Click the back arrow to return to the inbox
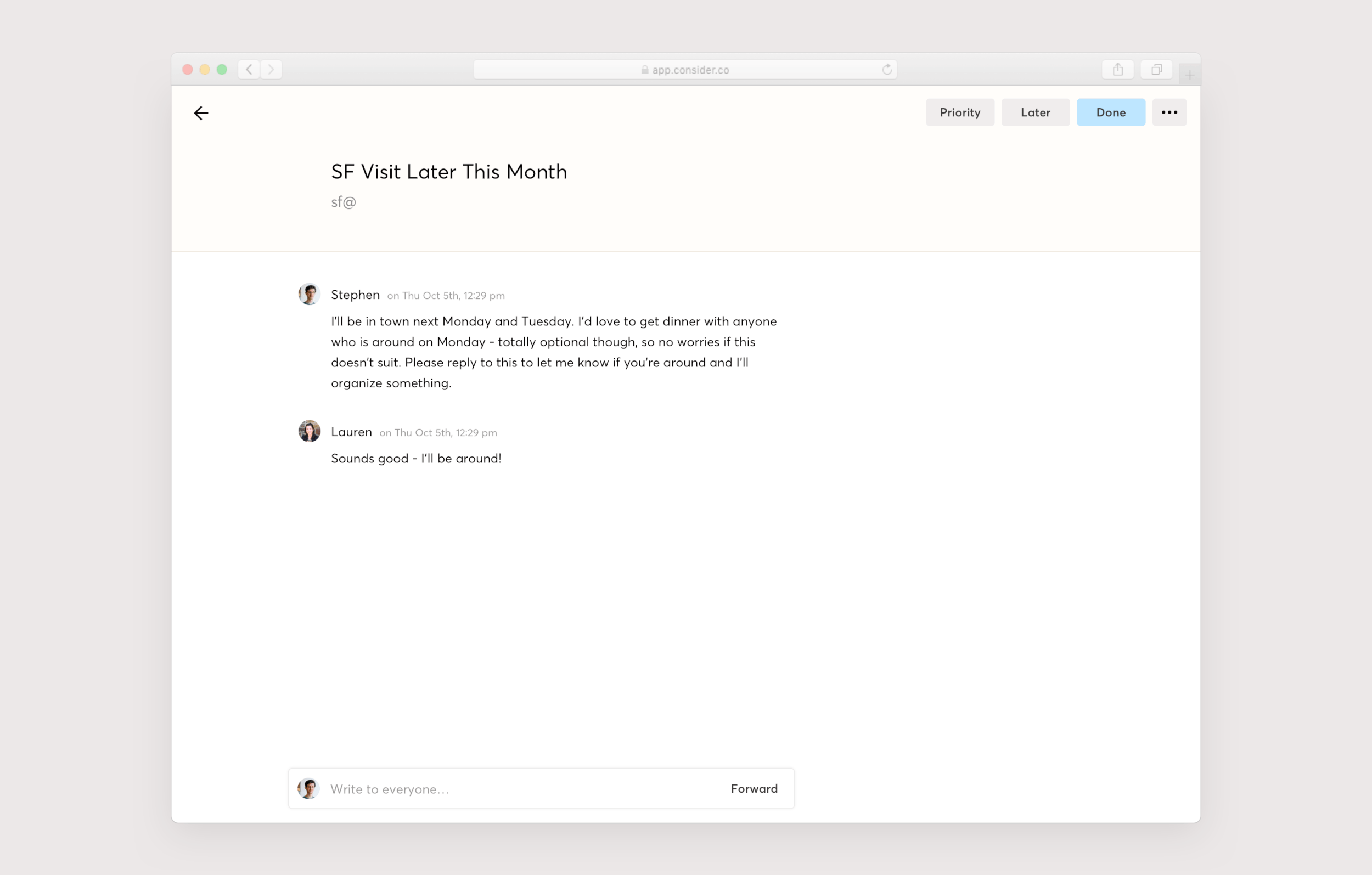 pyautogui.click(x=200, y=113)
